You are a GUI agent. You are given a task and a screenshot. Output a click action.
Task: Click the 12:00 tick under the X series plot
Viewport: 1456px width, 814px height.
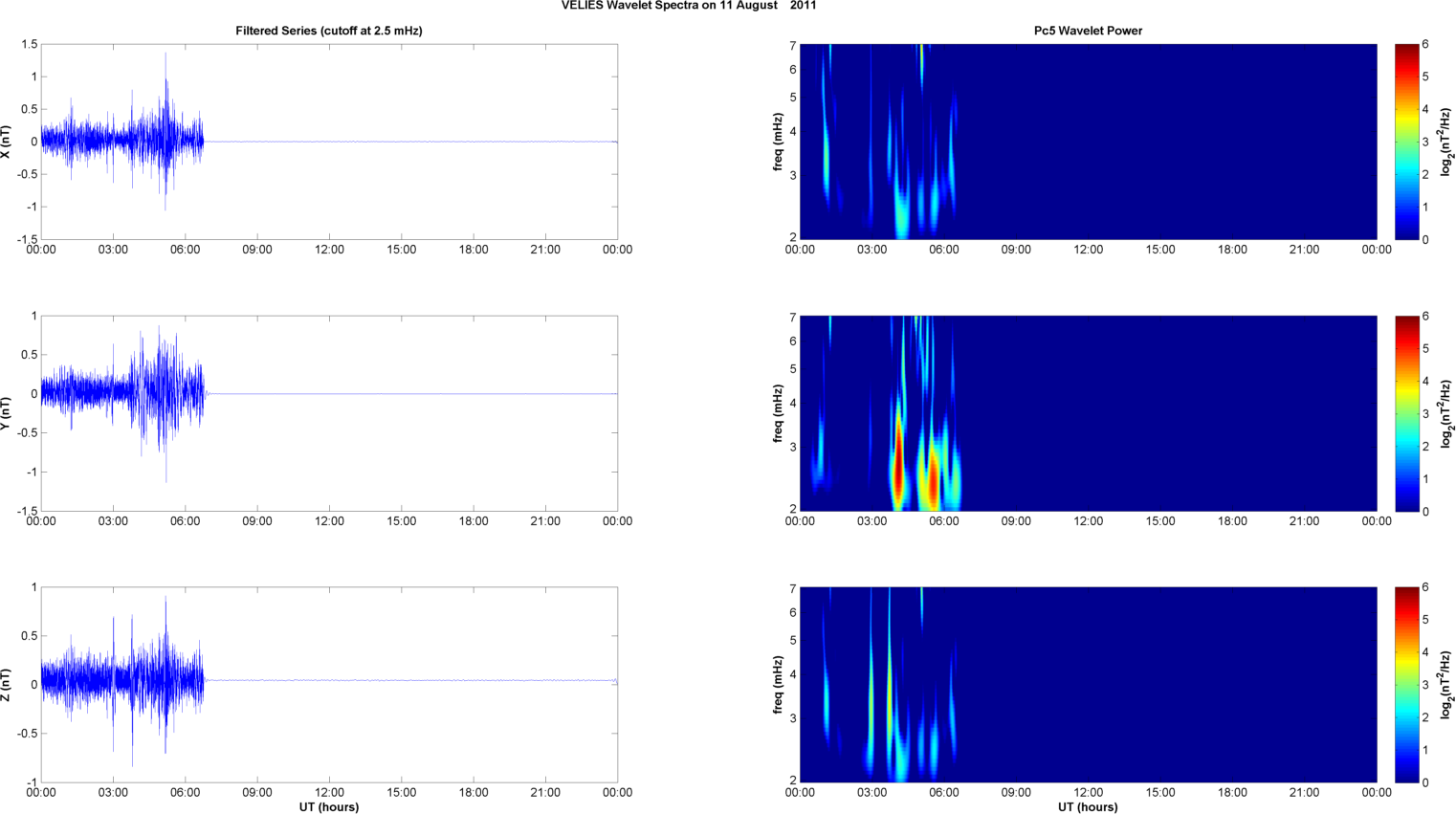[329, 250]
